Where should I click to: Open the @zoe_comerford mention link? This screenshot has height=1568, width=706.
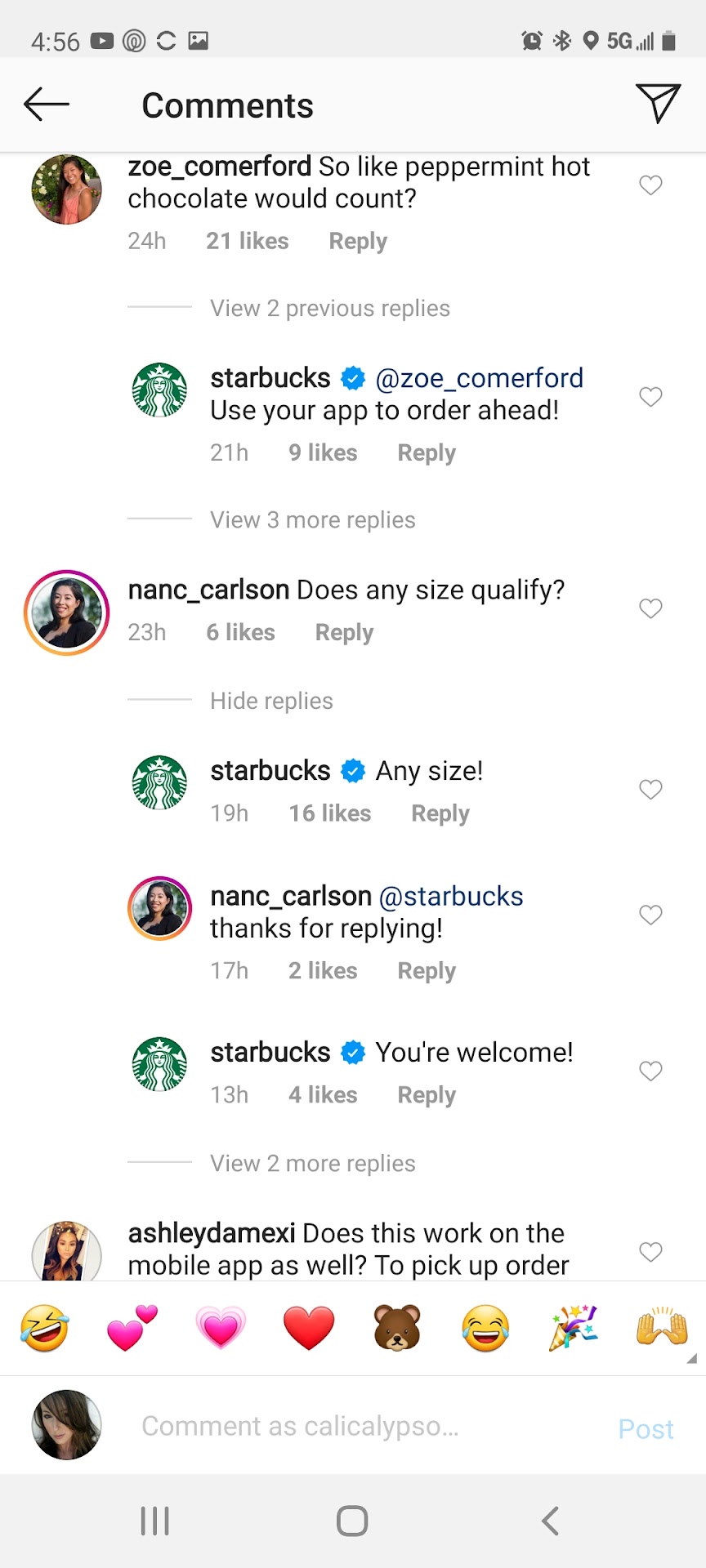pyautogui.click(x=480, y=378)
